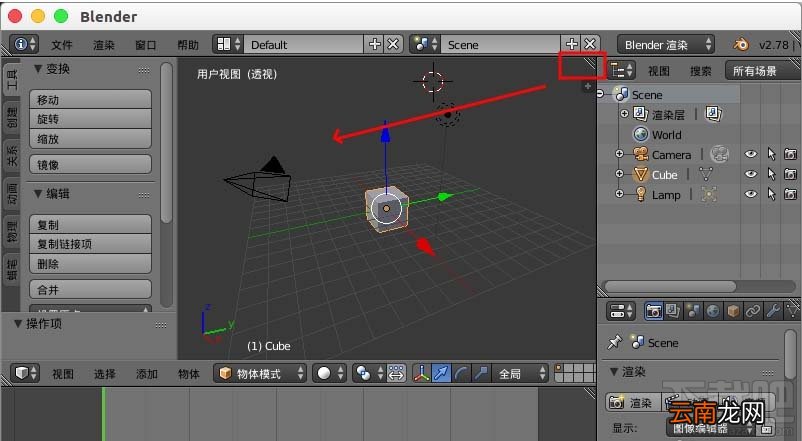The height and width of the screenshot is (441, 802).
Task: Open the screen layout browser icon
Action: (228, 45)
